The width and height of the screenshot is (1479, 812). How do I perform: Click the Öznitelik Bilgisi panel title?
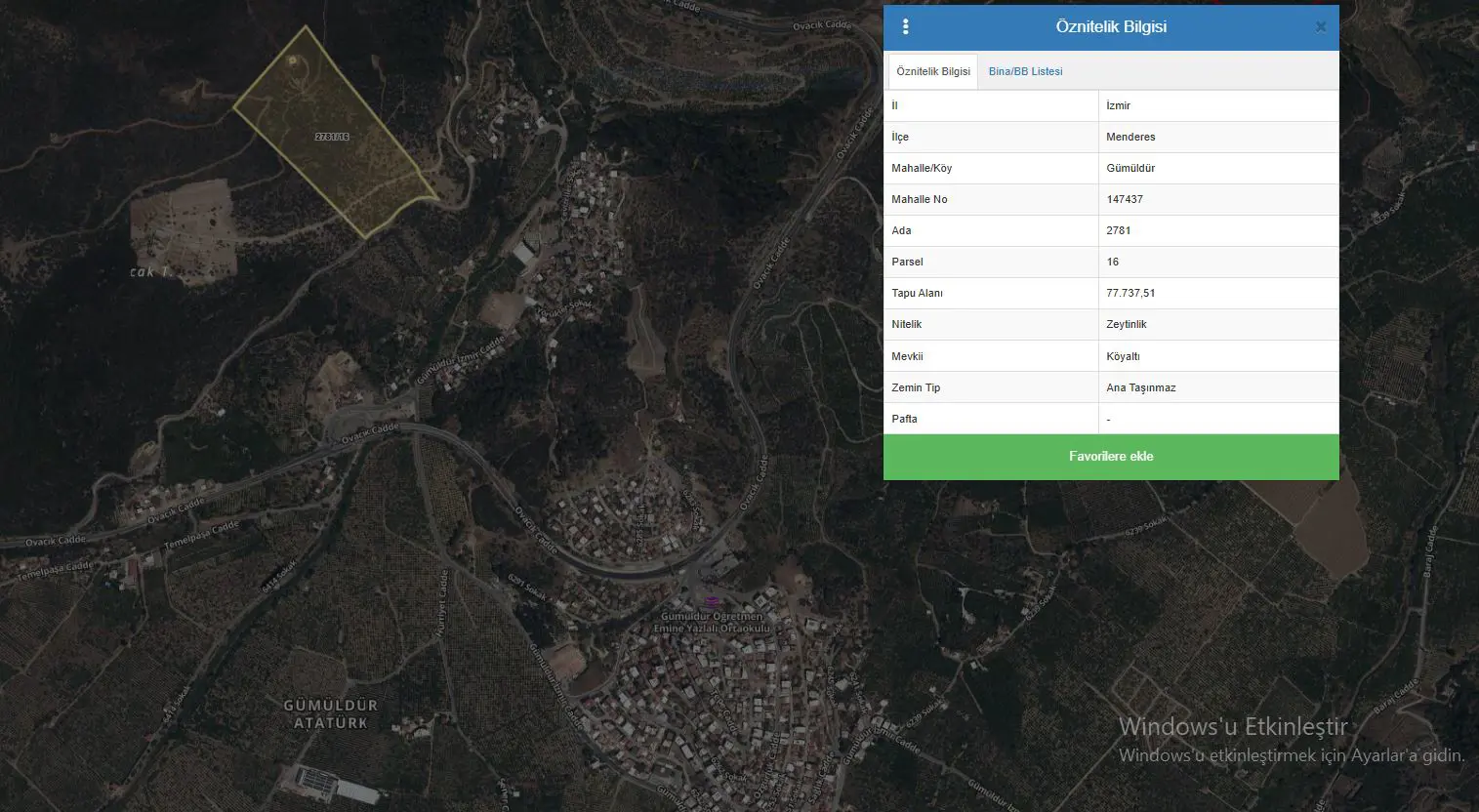1111,27
